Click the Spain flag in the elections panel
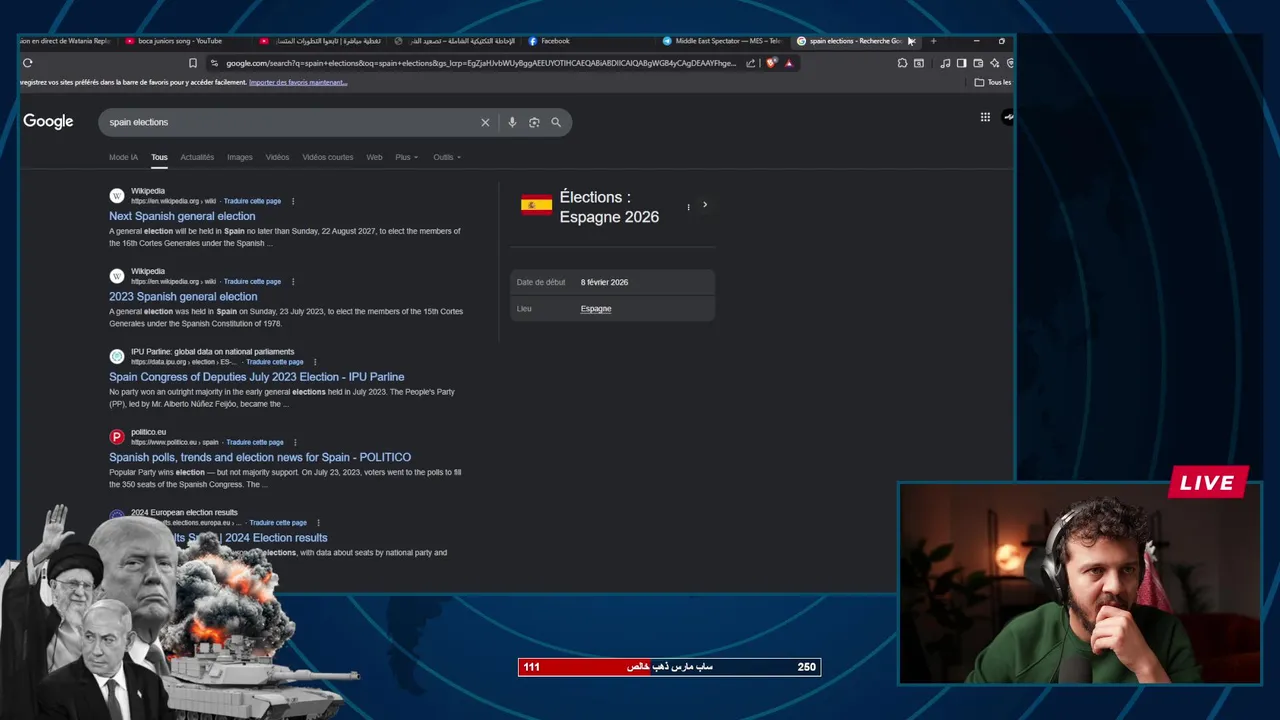 536,205
